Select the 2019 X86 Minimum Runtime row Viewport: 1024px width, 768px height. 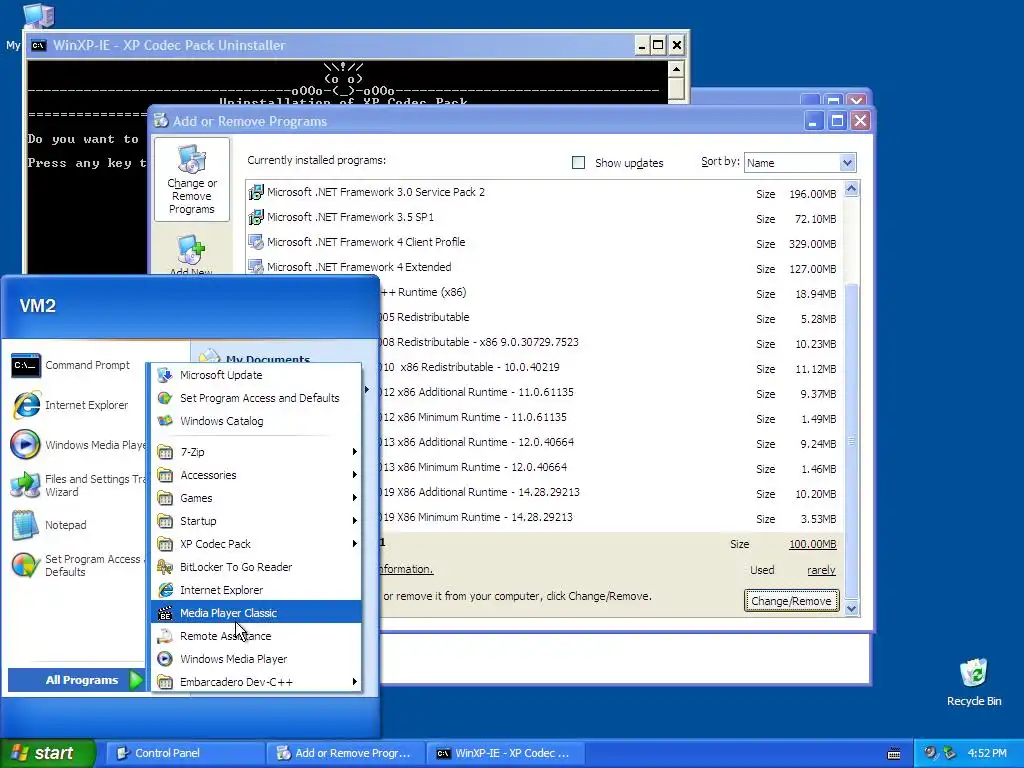tap(611, 518)
